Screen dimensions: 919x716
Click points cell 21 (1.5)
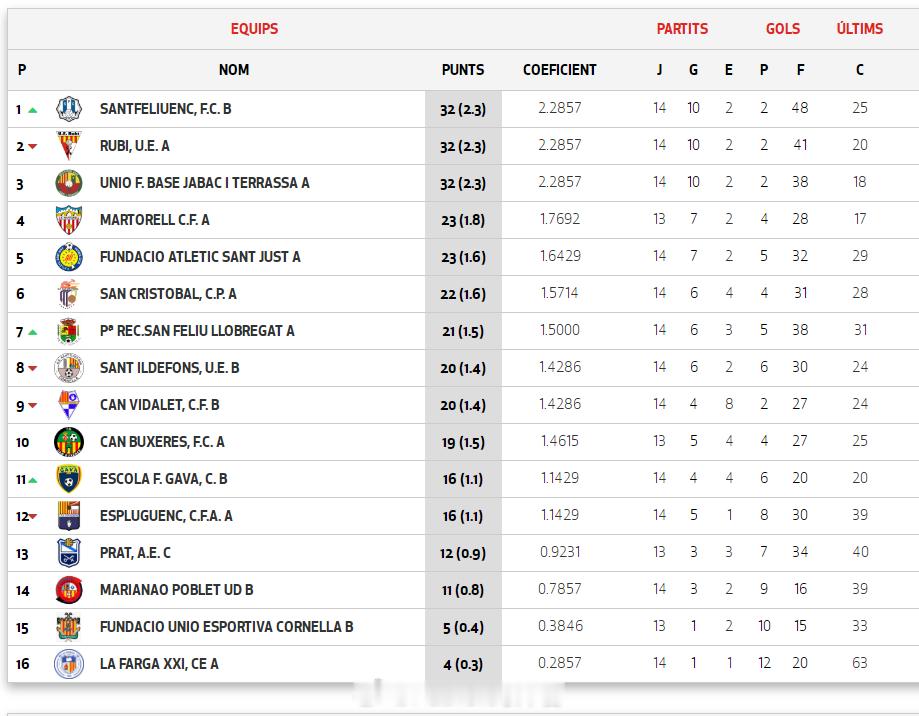point(463,332)
